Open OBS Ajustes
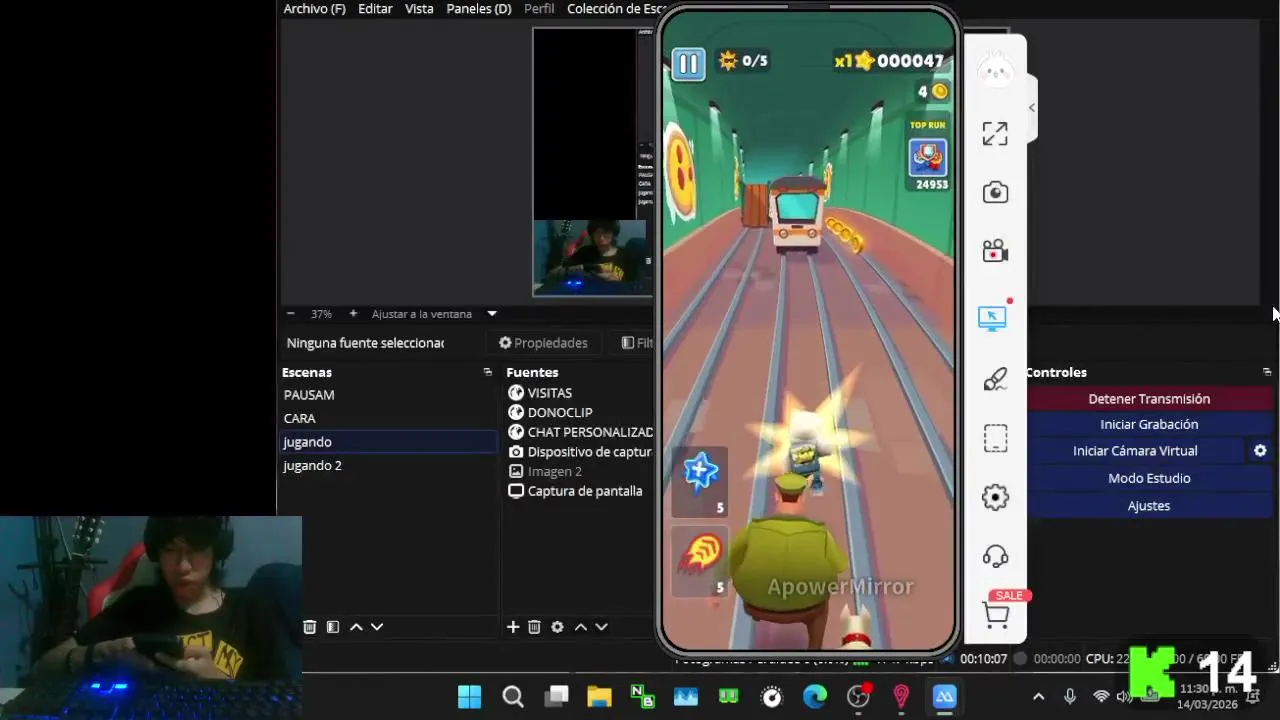The height and width of the screenshot is (720, 1280). click(x=1149, y=506)
